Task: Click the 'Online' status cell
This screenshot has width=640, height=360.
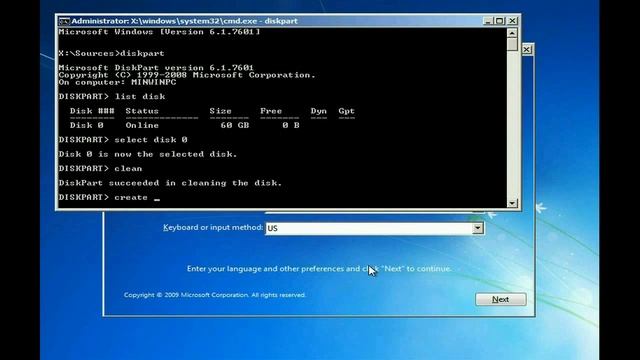Action: tap(142, 125)
